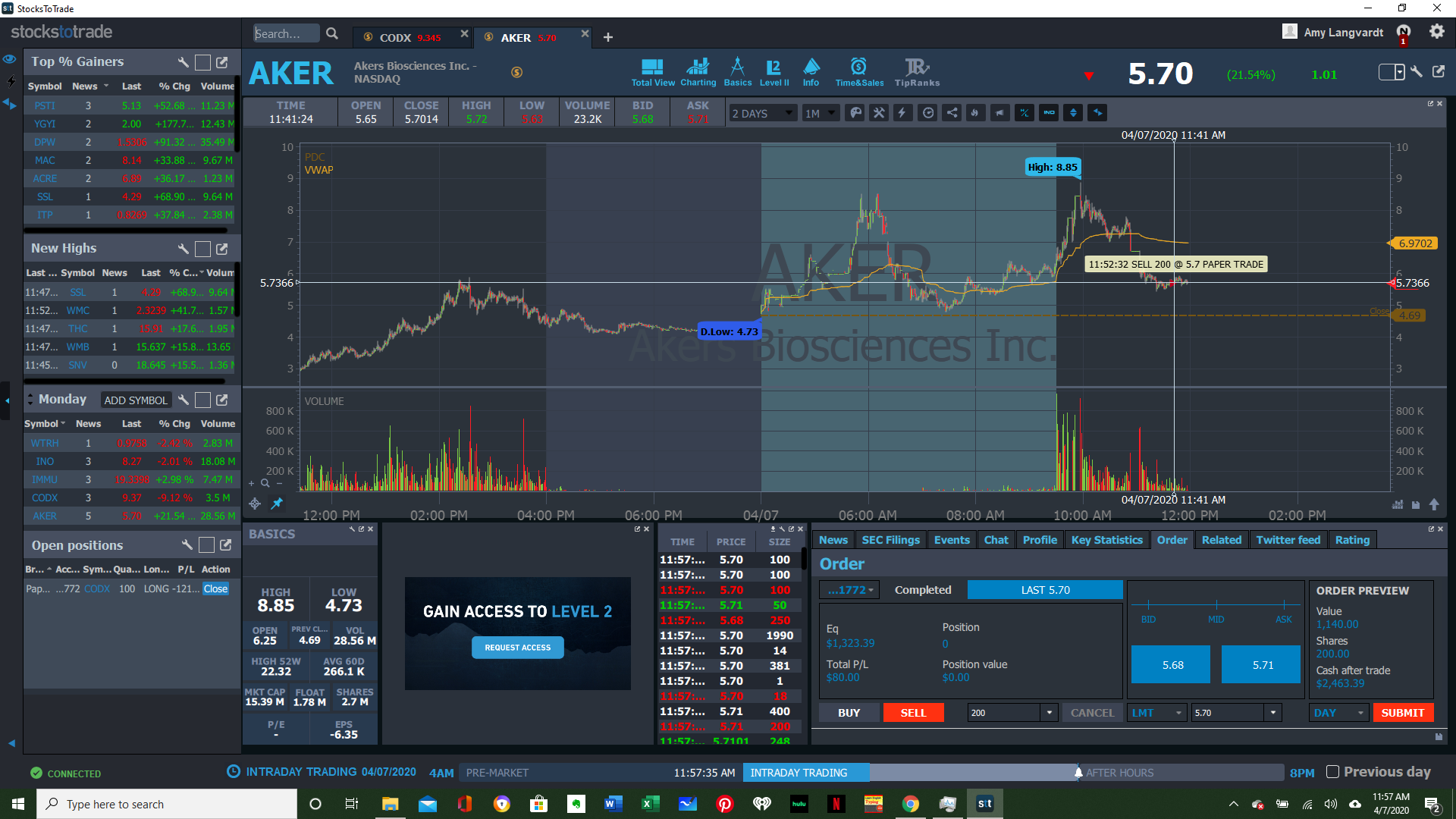The width and height of the screenshot is (1456, 819).
Task: Click the chart share icon
Action: pyautogui.click(x=952, y=113)
